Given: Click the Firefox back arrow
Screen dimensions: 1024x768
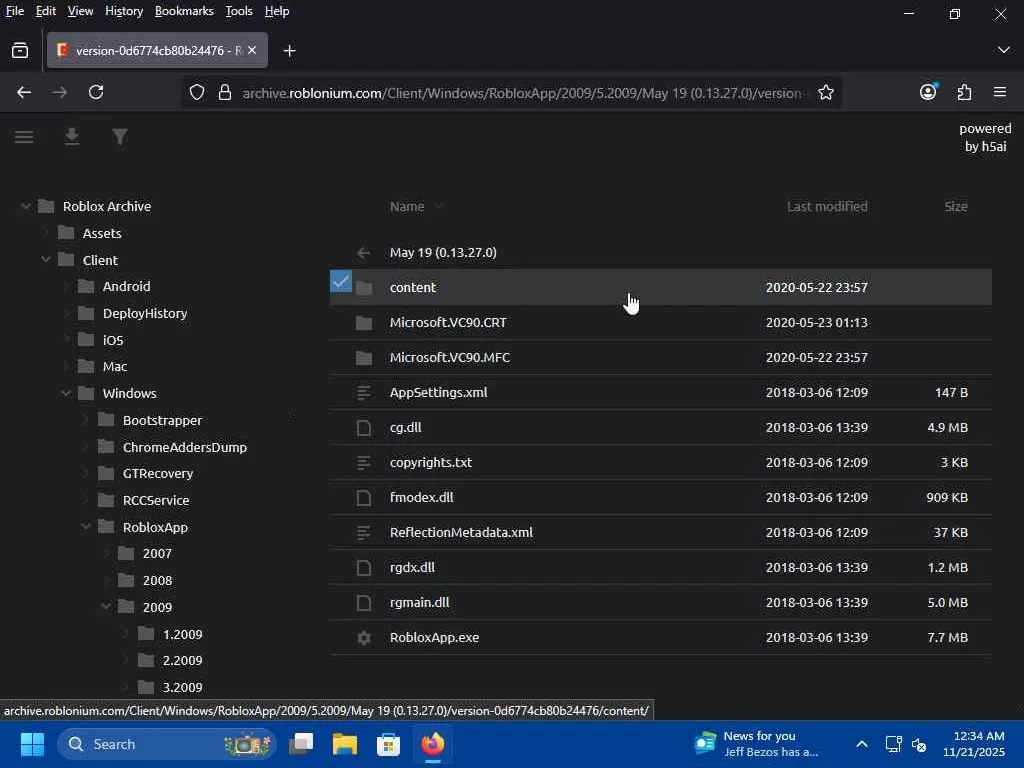Looking at the screenshot, I should click(24, 93).
